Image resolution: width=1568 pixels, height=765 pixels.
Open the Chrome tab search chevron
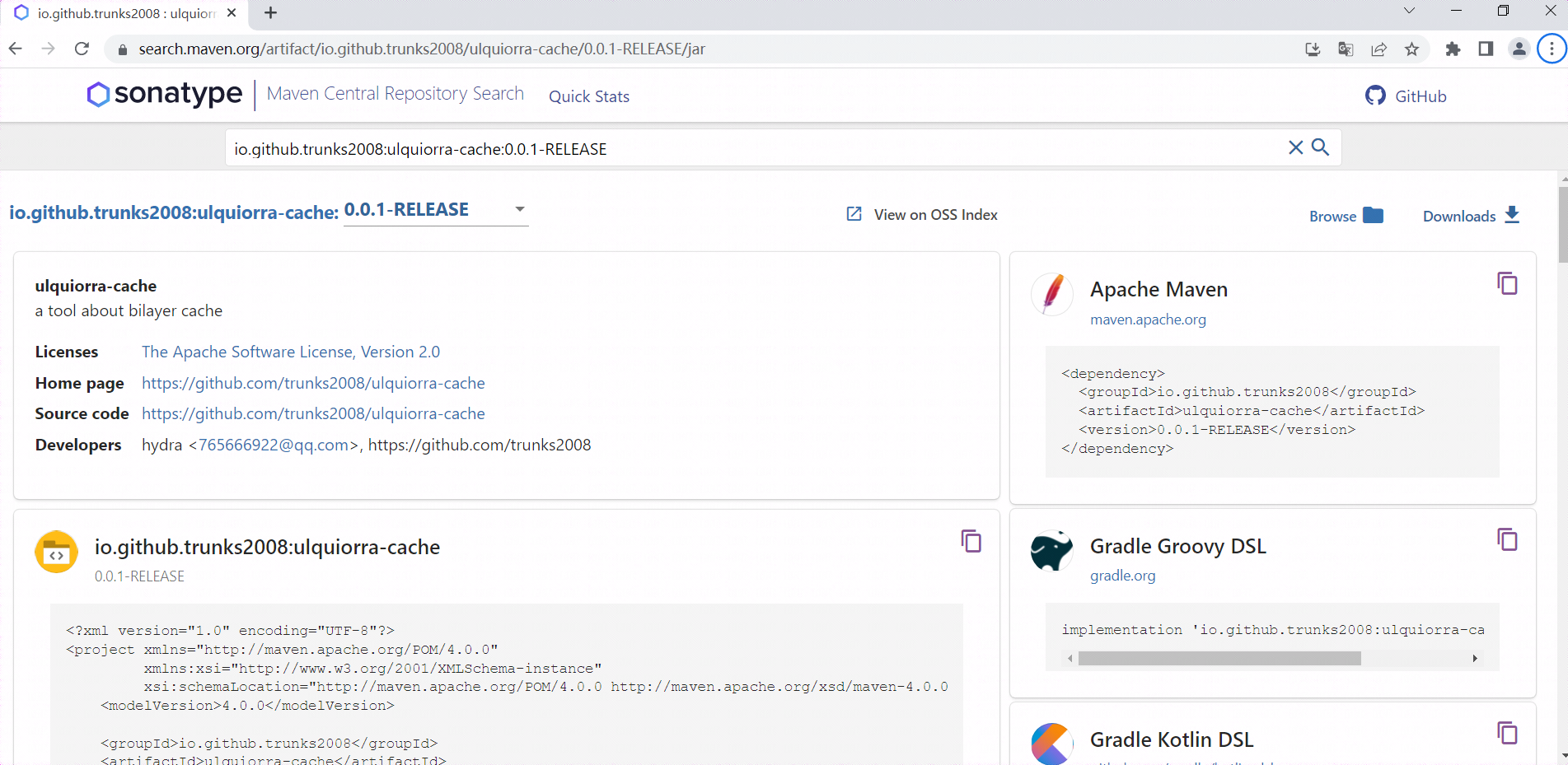coord(1409,12)
